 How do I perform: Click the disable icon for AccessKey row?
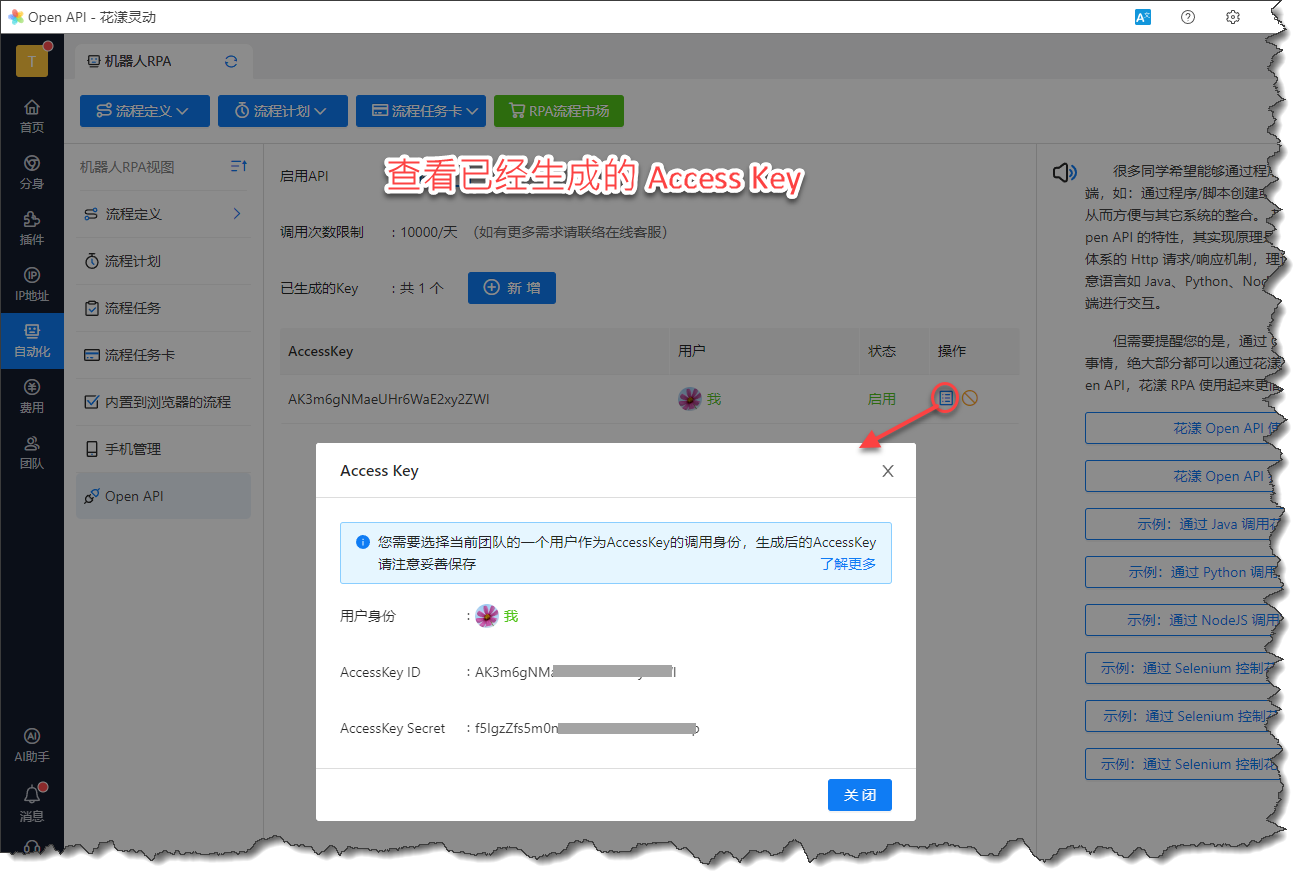(969, 398)
